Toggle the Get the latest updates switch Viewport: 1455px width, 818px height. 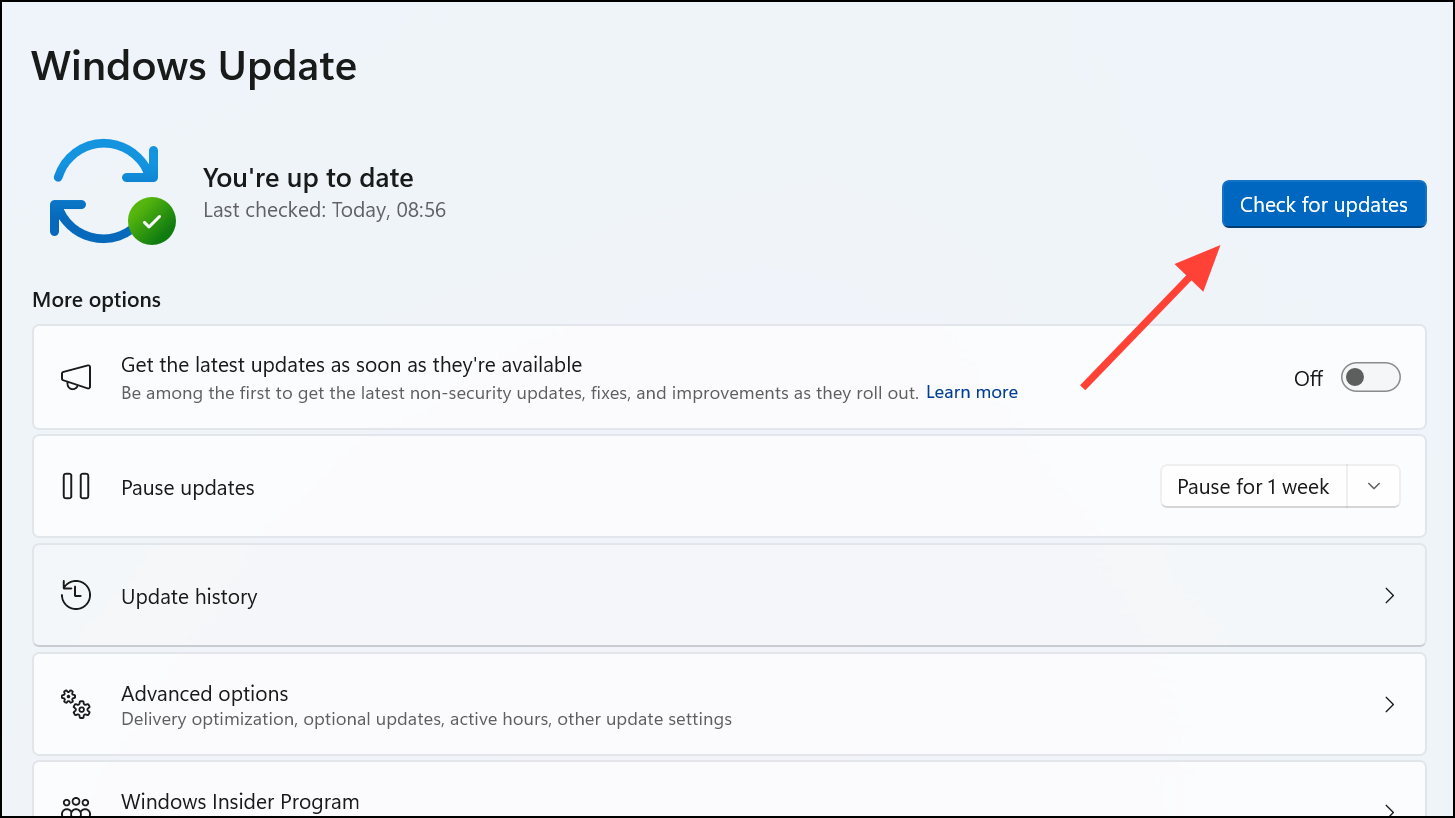1370,377
